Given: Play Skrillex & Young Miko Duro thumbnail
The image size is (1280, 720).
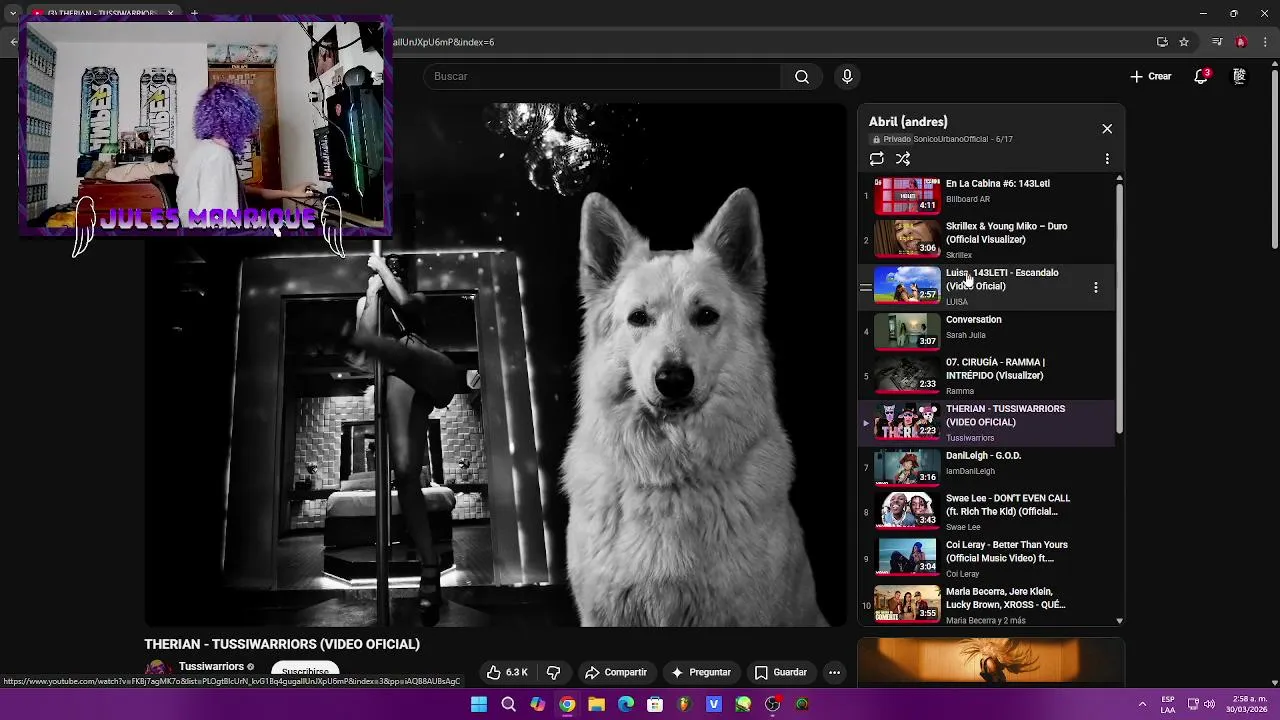Looking at the screenshot, I should click(907, 238).
